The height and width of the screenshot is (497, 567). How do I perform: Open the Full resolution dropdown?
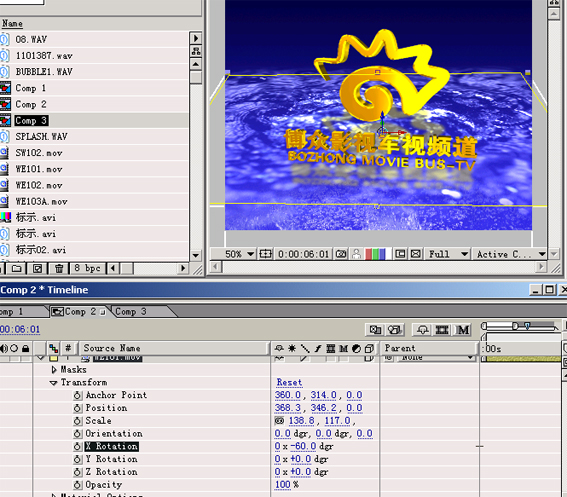click(x=448, y=254)
